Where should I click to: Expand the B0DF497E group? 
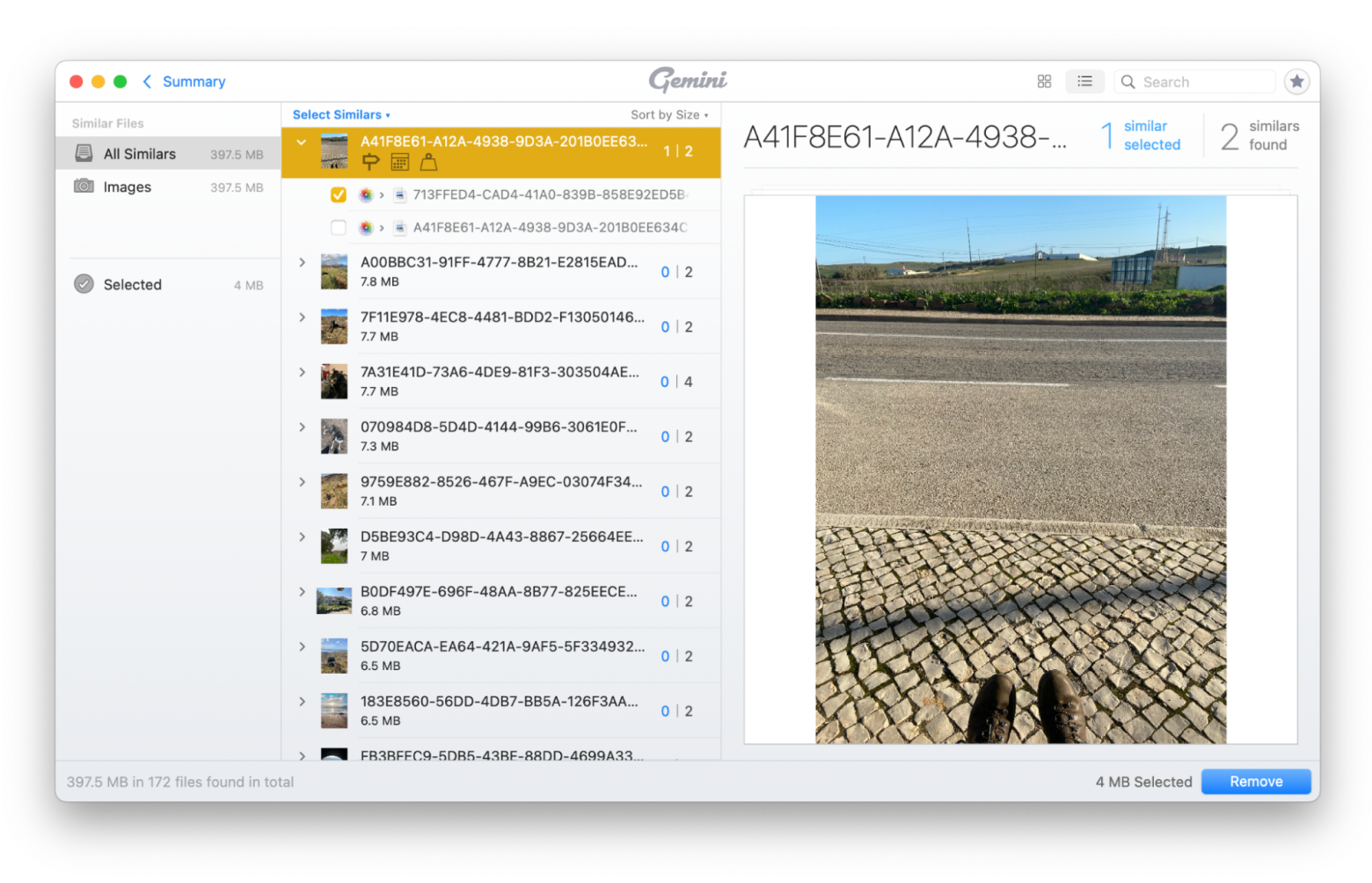[x=302, y=592]
